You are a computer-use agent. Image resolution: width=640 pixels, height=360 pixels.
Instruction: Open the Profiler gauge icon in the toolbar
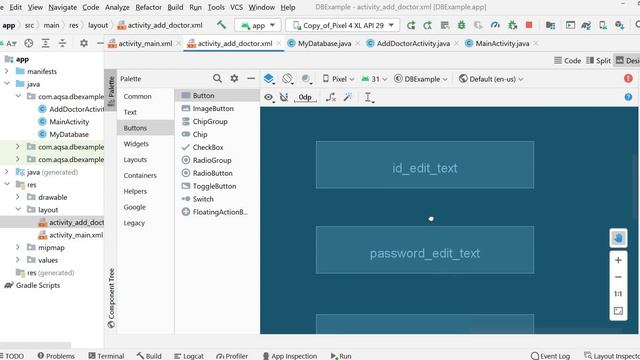(x=495, y=25)
